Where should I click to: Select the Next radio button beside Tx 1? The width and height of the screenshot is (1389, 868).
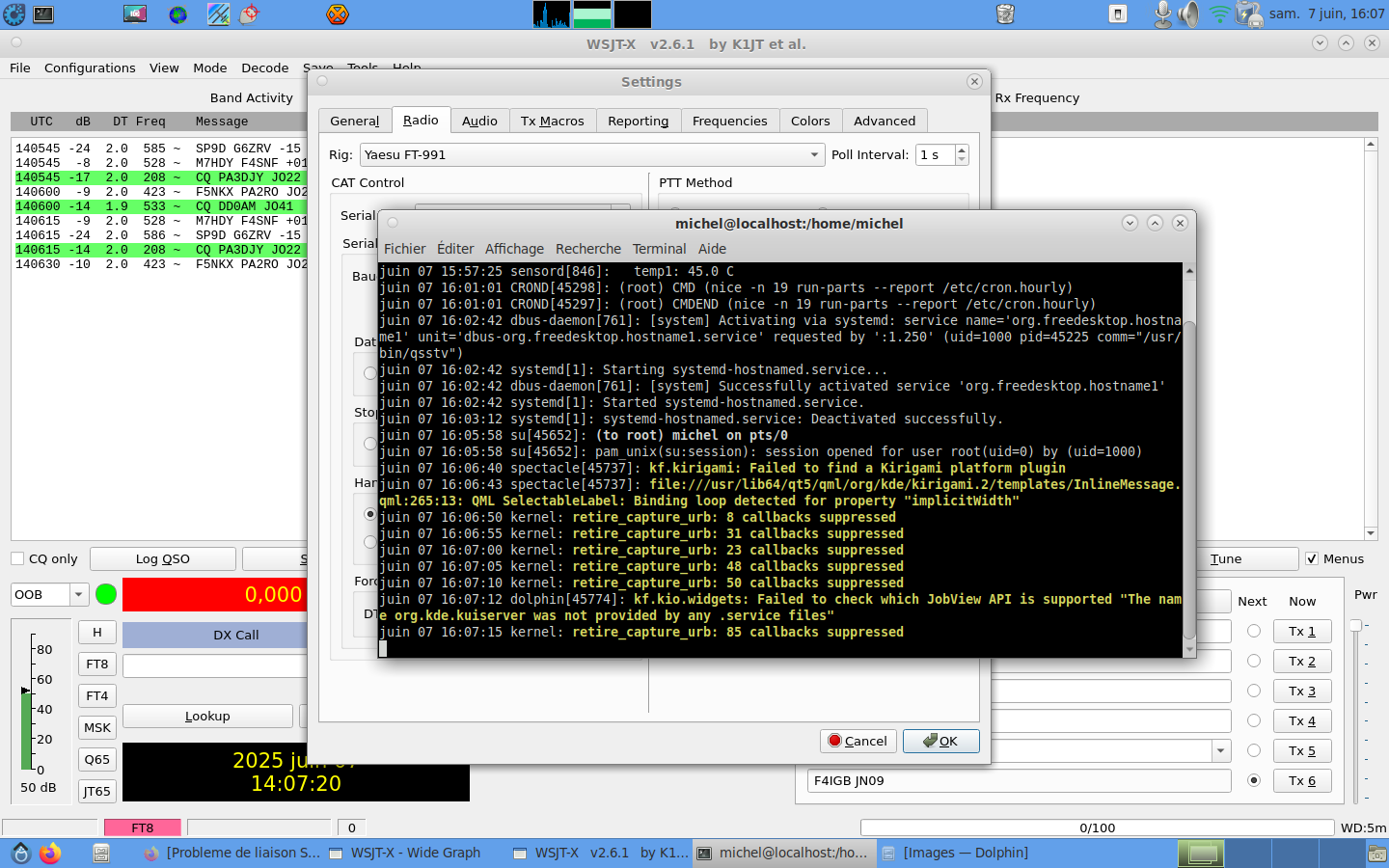click(x=1254, y=631)
